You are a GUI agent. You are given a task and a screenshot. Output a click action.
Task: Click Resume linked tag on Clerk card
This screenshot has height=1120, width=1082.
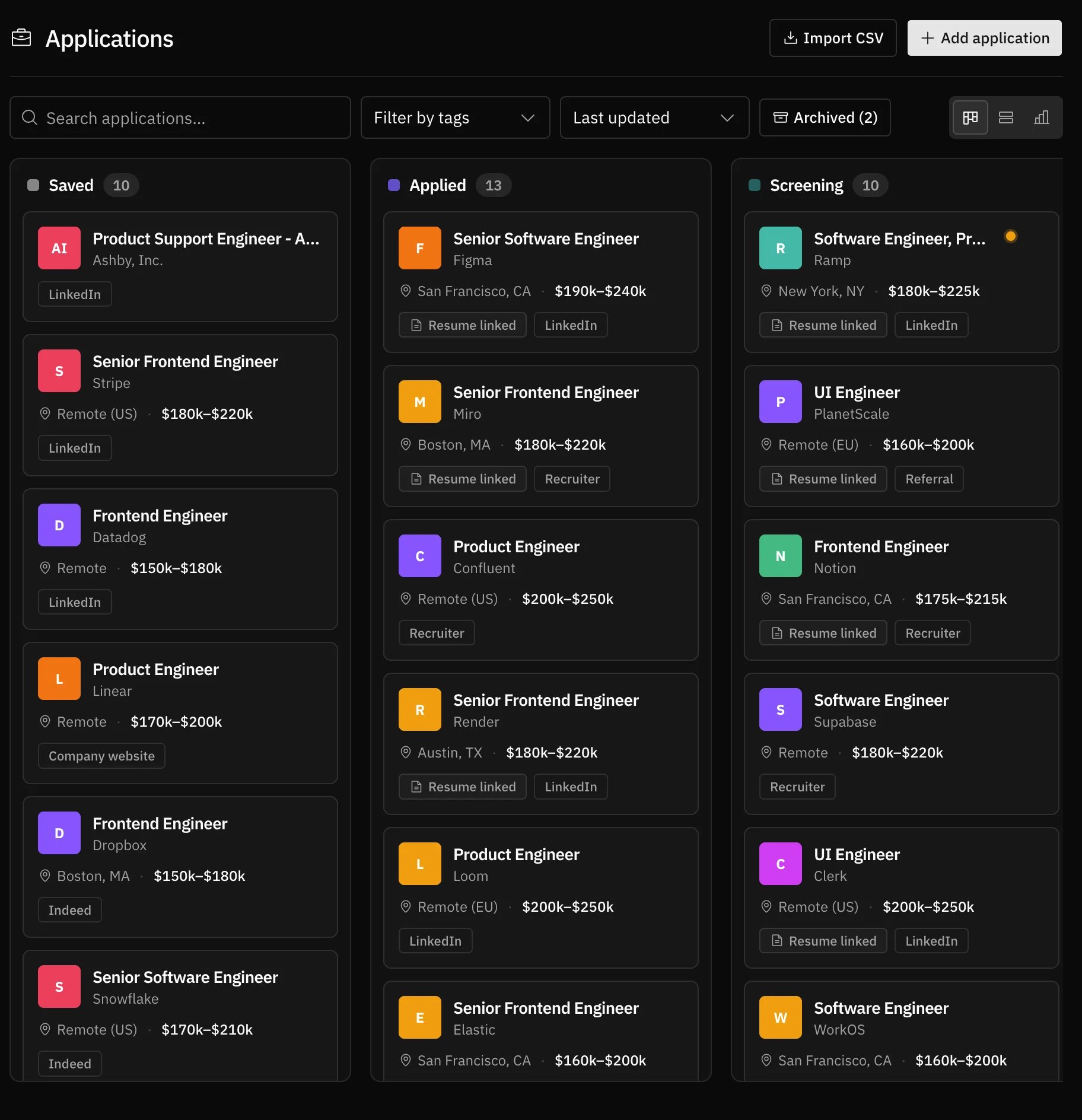pos(823,941)
